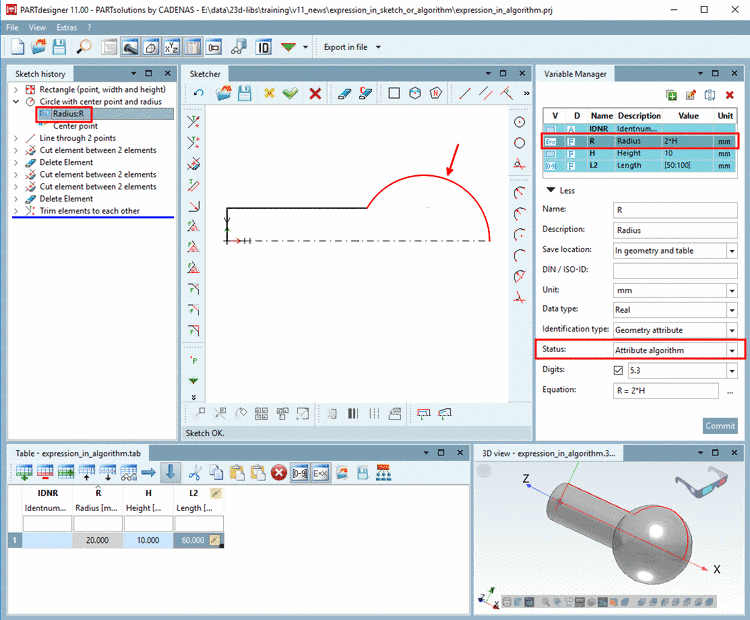Toggle the XYZ coordinates toolbar button
The height and width of the screenshot is (620, 750).
tap(172, 47)
